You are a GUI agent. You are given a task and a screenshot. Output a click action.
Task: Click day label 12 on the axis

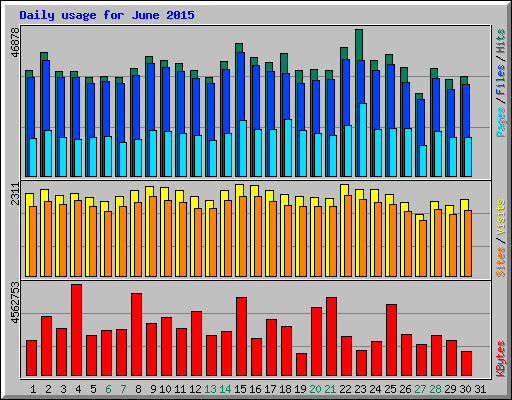(195, 389)
